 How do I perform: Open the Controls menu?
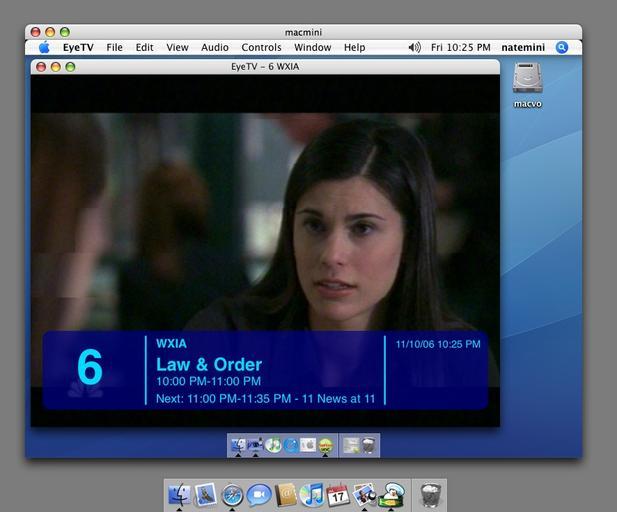[261, 47]
